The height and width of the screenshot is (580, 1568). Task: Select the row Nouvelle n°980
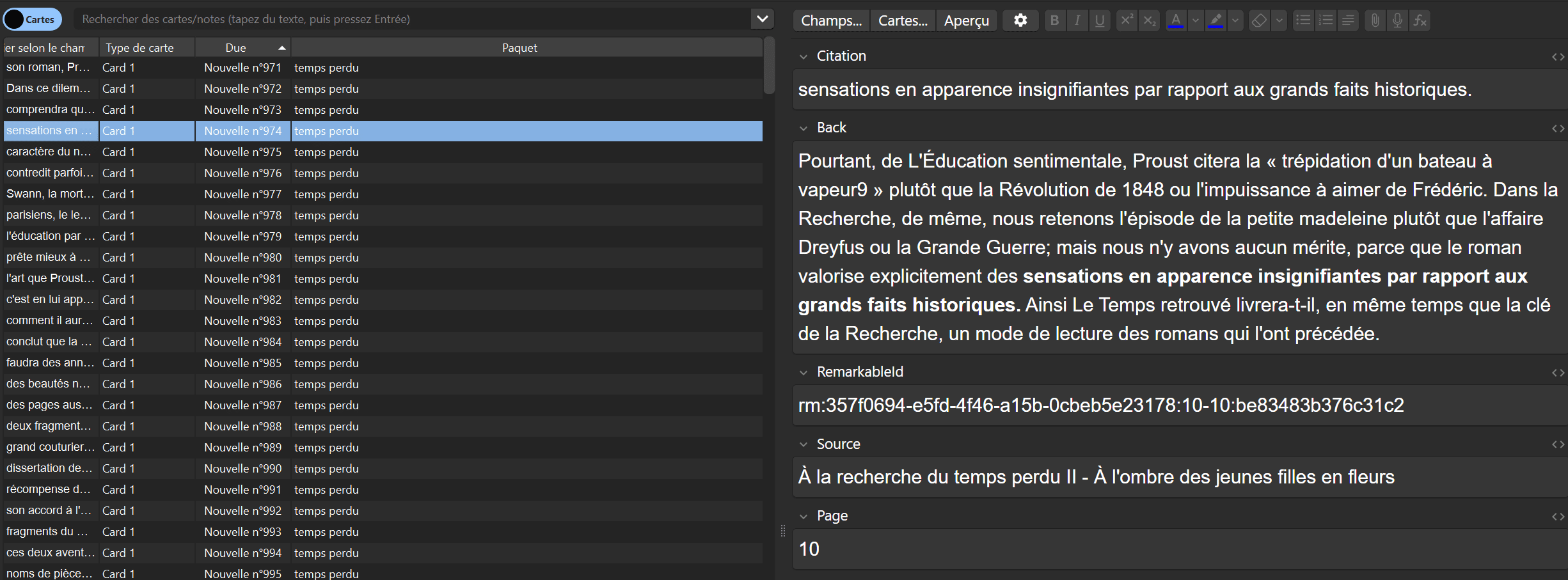(x=383, y=258)
